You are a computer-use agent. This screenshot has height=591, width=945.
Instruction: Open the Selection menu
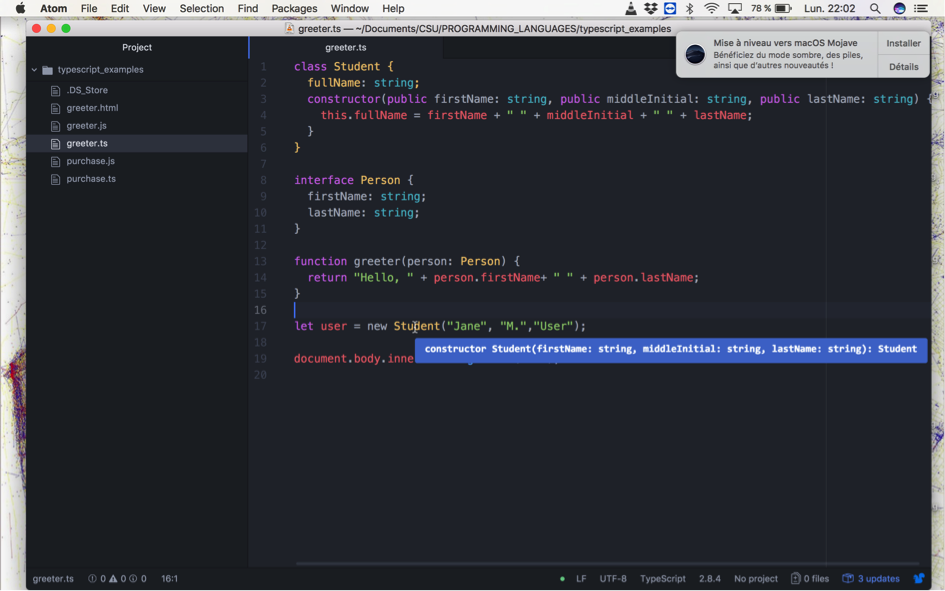point(202,8)
